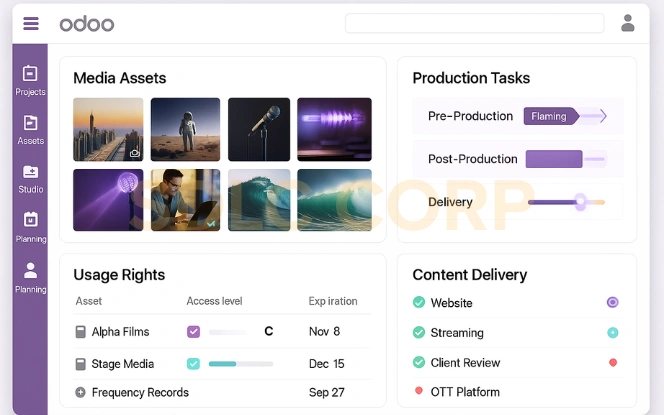Open the purple glowing microphone thumbnail
Screen dimensions: 664x415
click(x=108, y=200)
